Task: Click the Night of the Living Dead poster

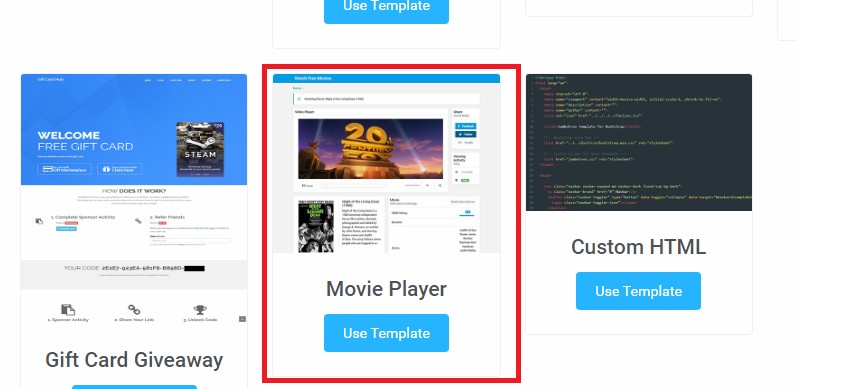Action: pos(316,226)
